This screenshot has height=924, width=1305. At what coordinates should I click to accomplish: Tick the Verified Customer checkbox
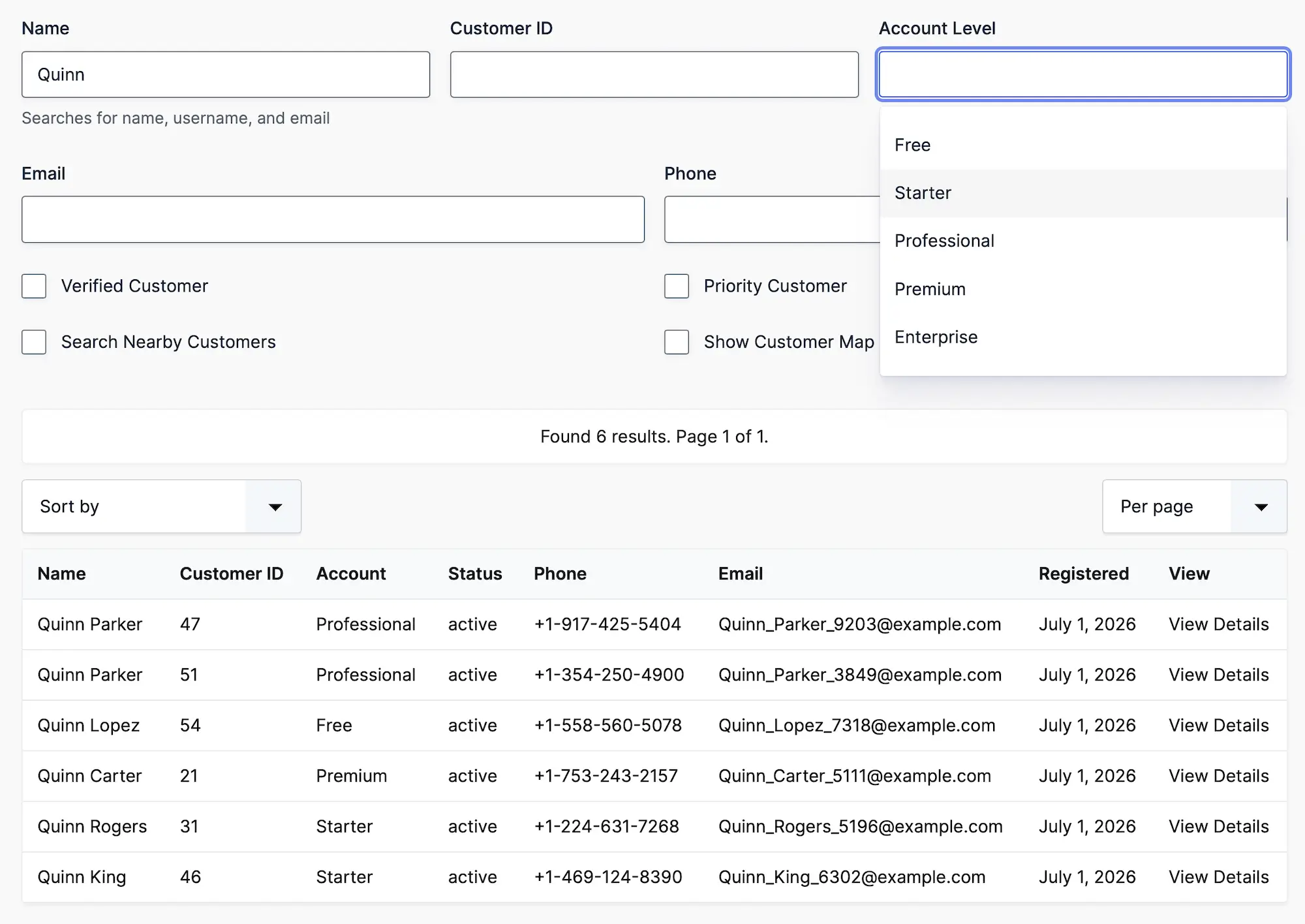click(34, 286)
